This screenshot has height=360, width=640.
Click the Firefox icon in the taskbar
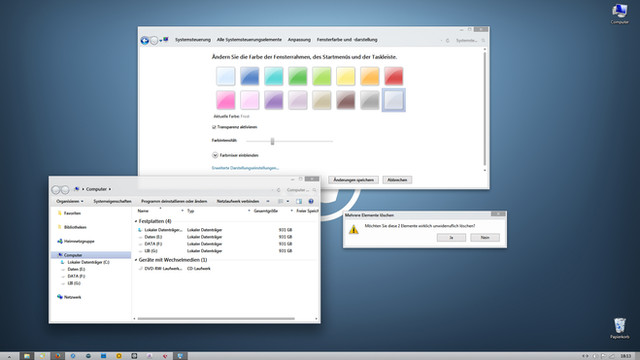pyautogui.click(x=58, y=356)
